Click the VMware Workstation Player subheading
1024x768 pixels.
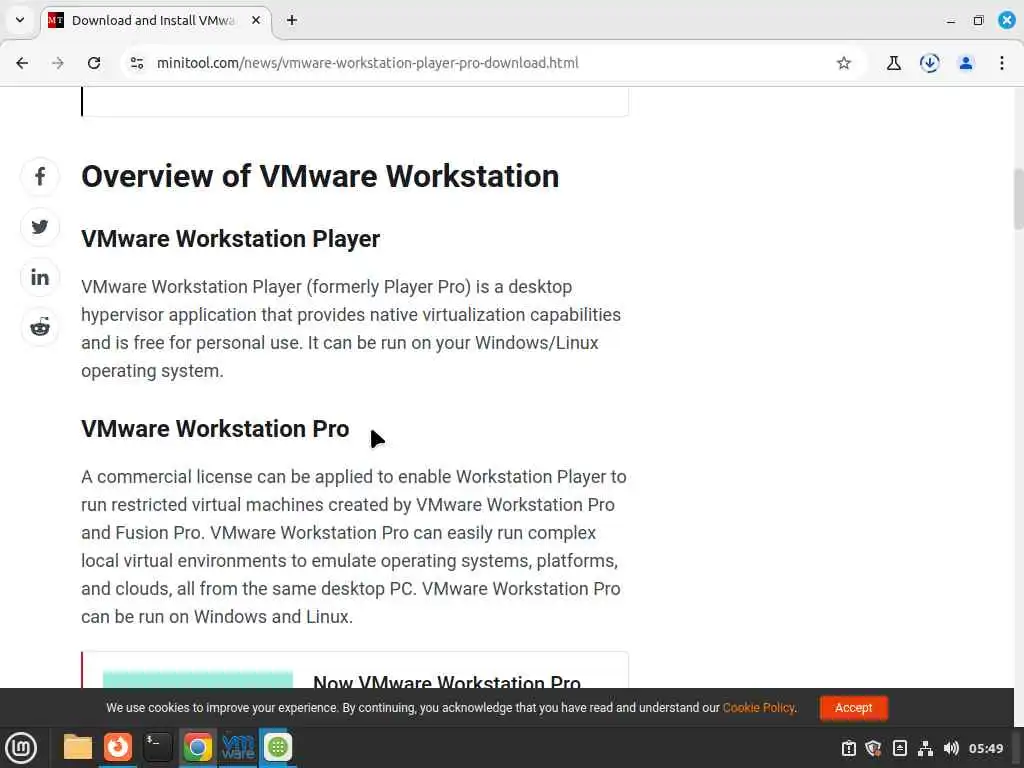pos(231,239)
